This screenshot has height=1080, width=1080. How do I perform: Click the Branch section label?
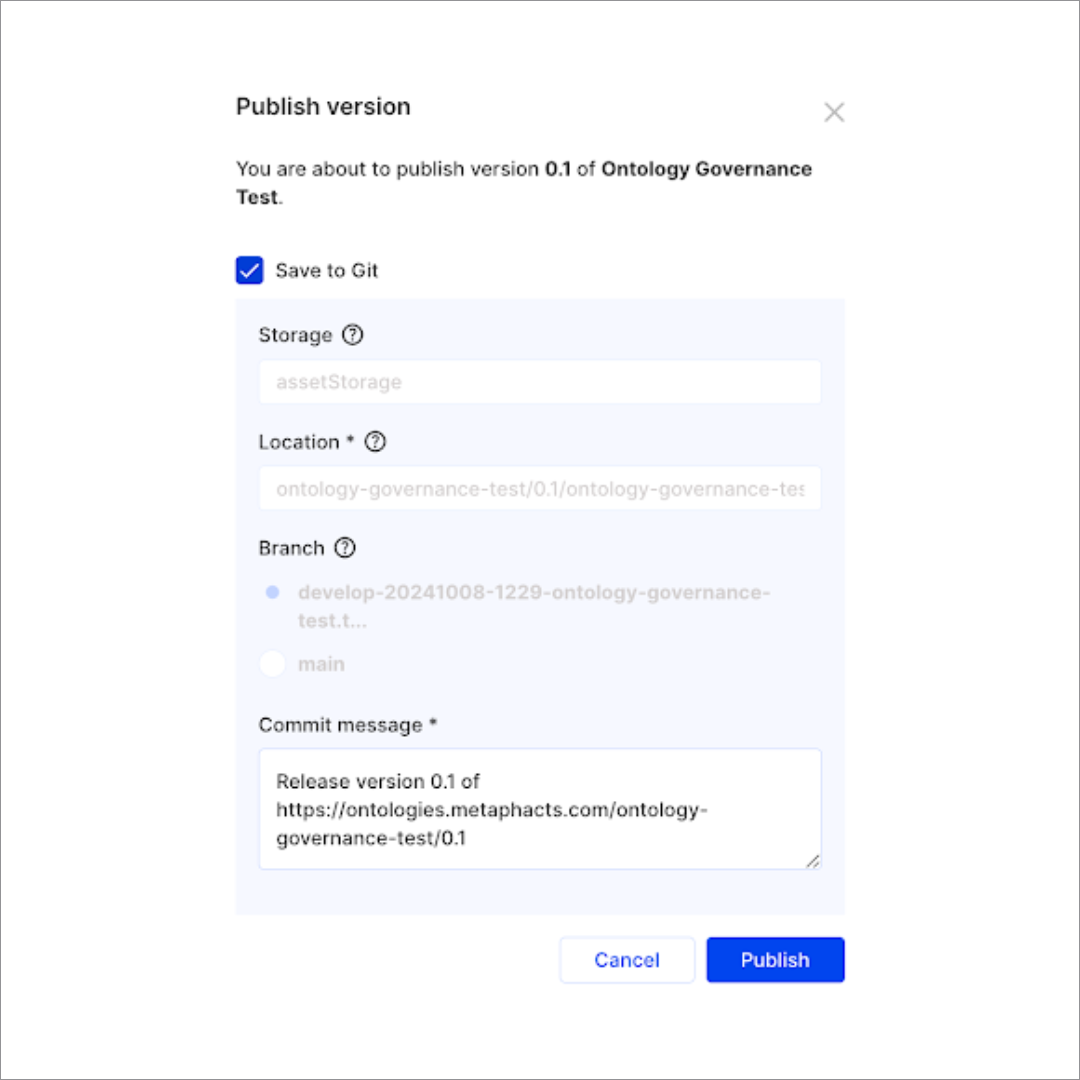click(291, 548)
